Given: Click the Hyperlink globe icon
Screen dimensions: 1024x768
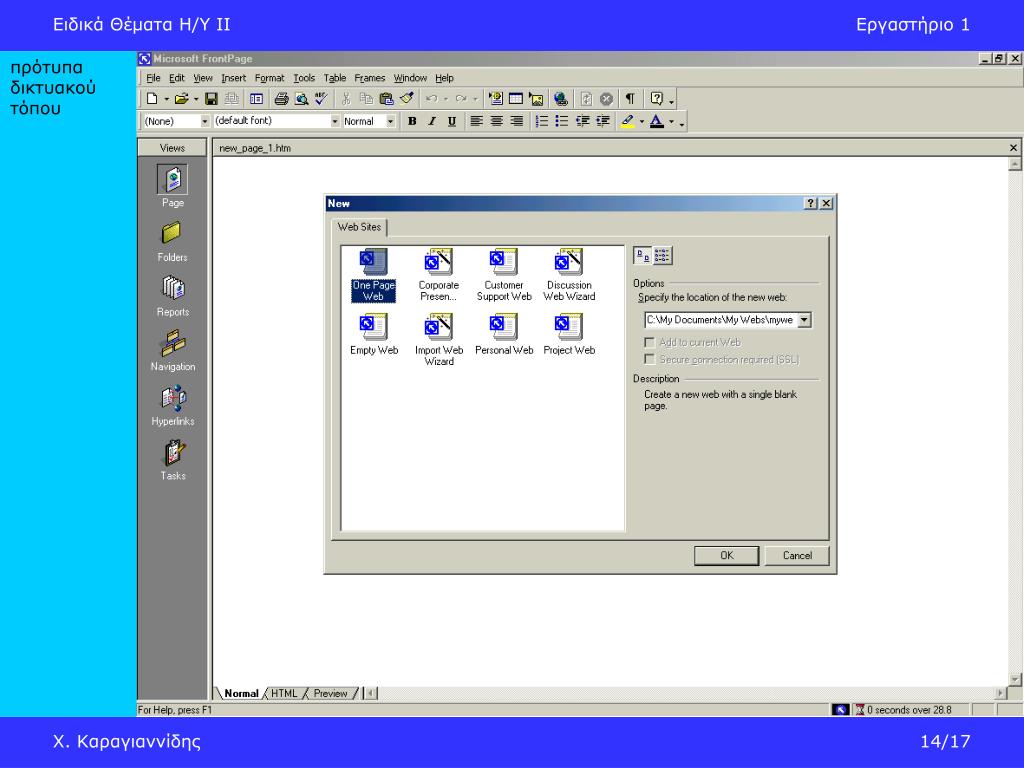Looking at the screenshot, I should [560, 99].
